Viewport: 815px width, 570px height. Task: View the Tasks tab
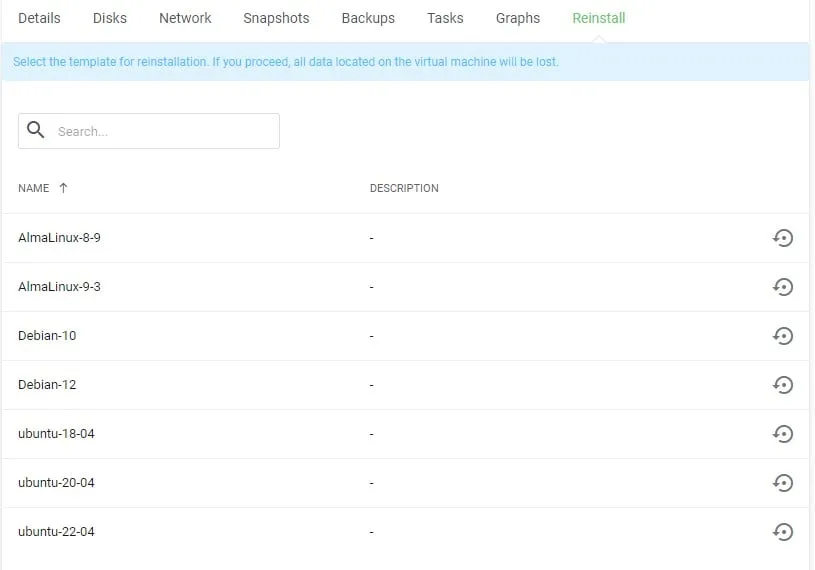point(445,18)
